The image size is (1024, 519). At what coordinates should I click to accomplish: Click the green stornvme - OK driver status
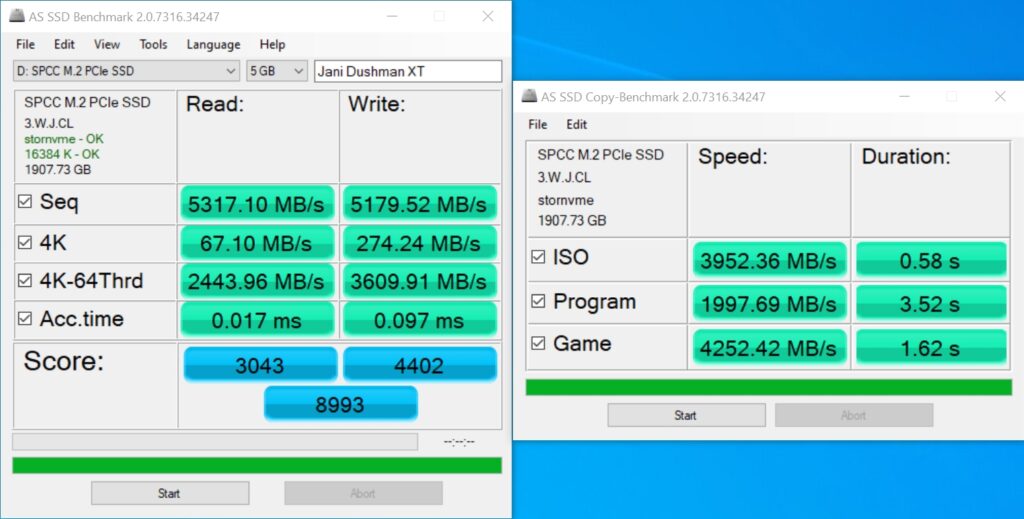pos(64,138)
